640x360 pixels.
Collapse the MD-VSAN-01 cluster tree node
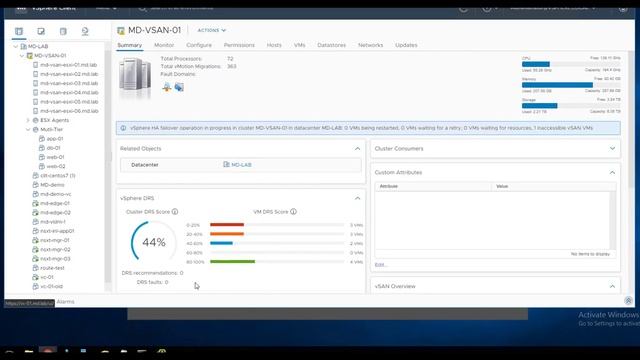click(22, 56)
